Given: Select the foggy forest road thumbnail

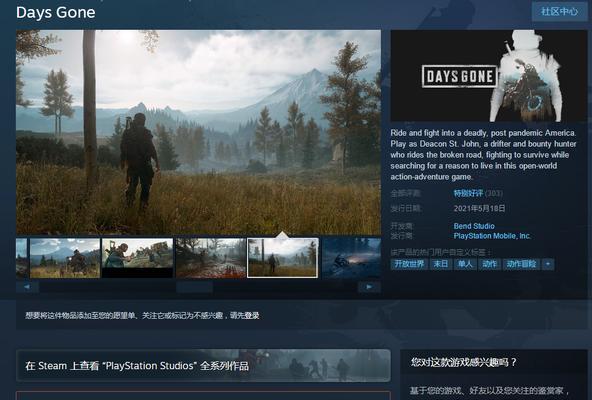Looking at the screenshot, I should point(210,258).
